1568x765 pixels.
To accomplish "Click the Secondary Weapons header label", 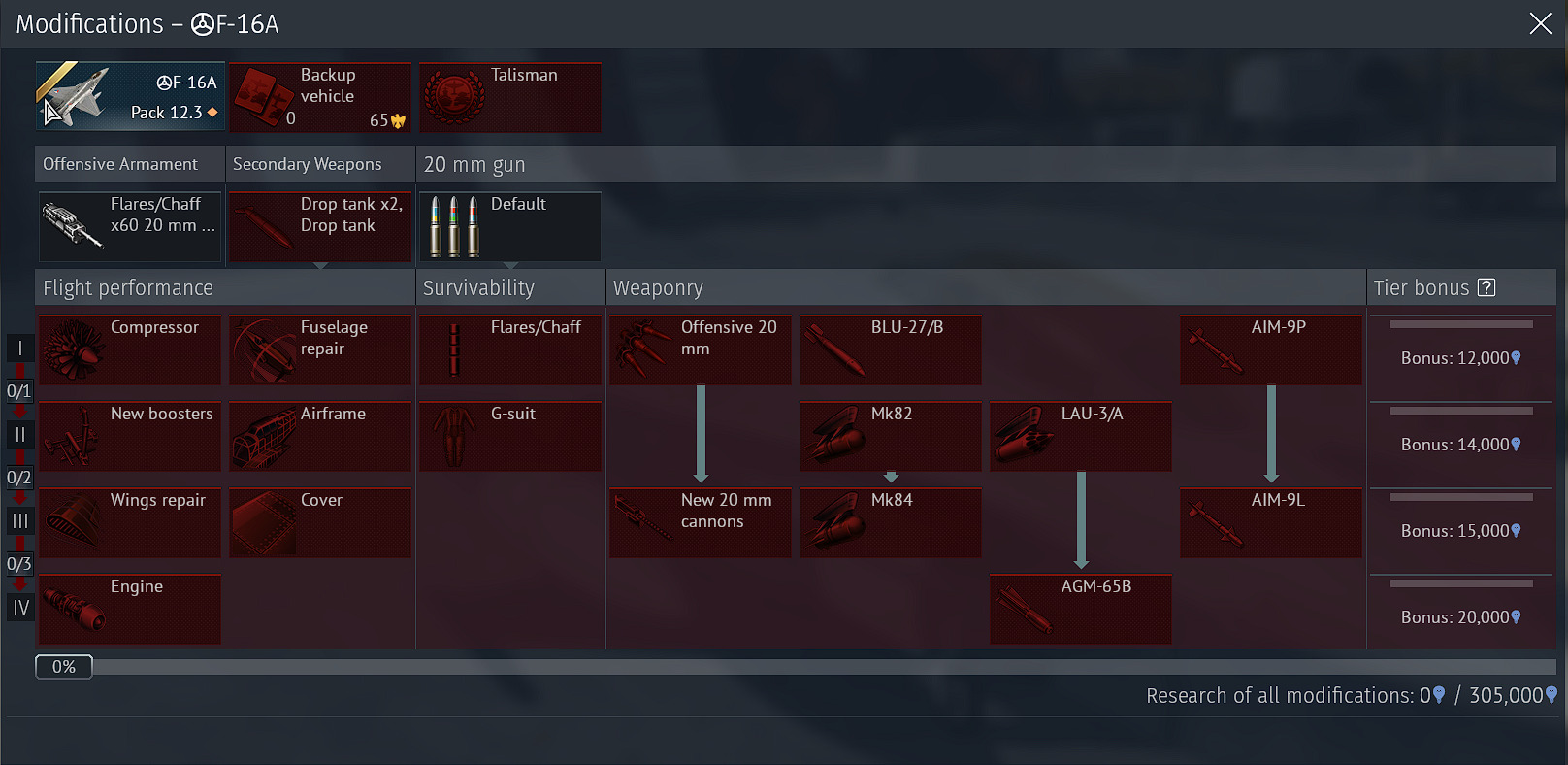I will (308, 164).
